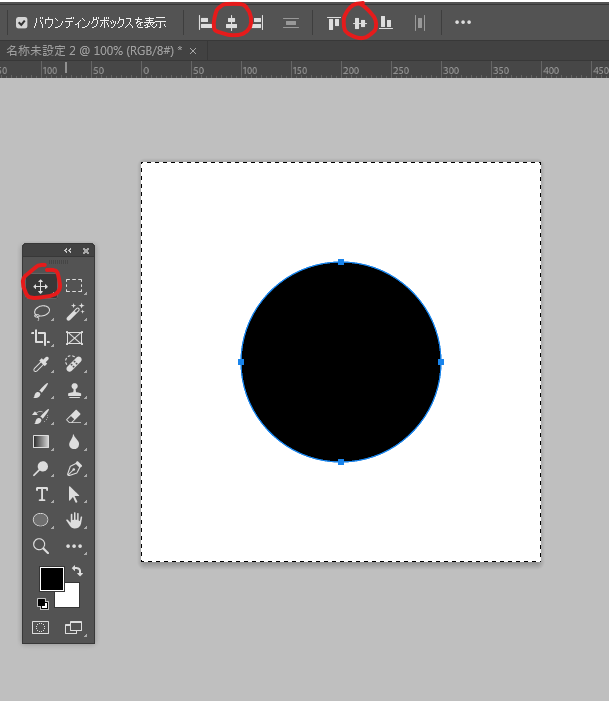
Task: Select the Horizontal Type tool
Action: (41, 494)
